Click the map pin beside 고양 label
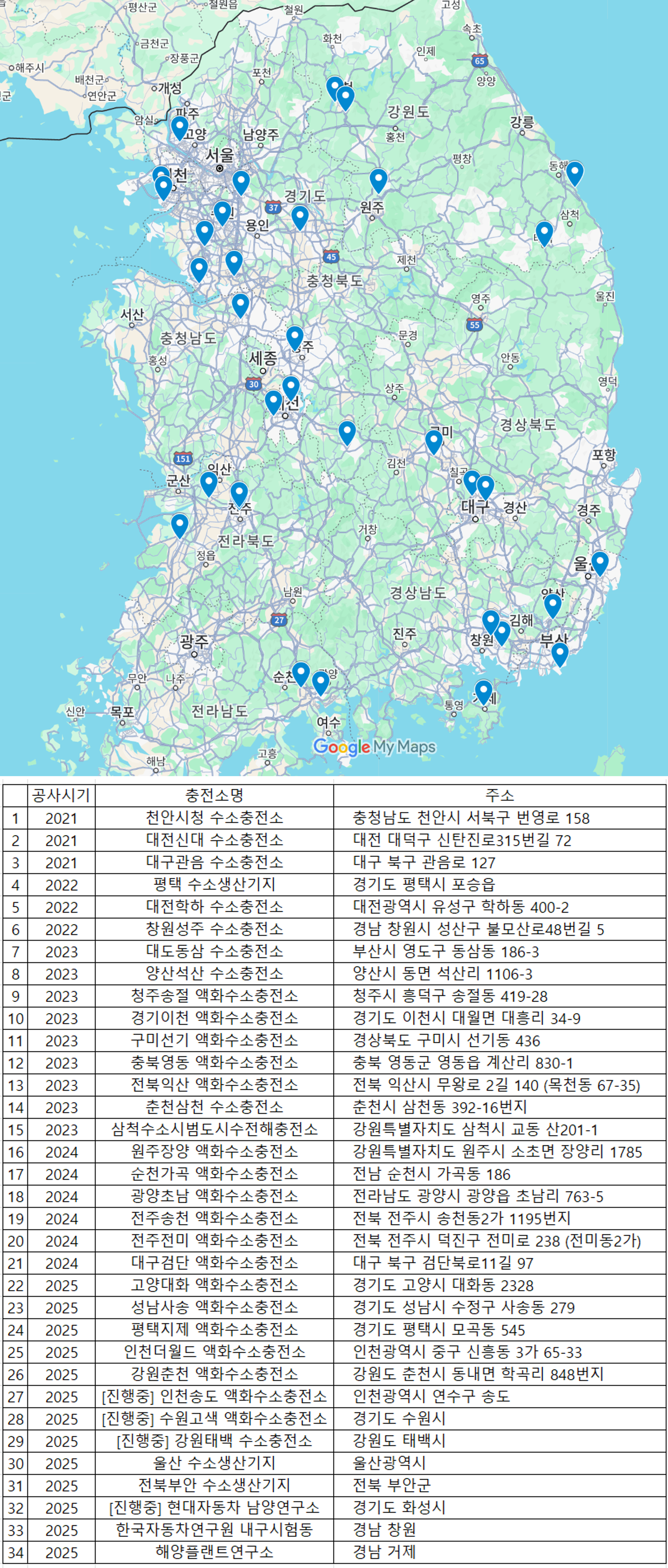The width and height of the screenshot is (668, 1568). (179, 128)
